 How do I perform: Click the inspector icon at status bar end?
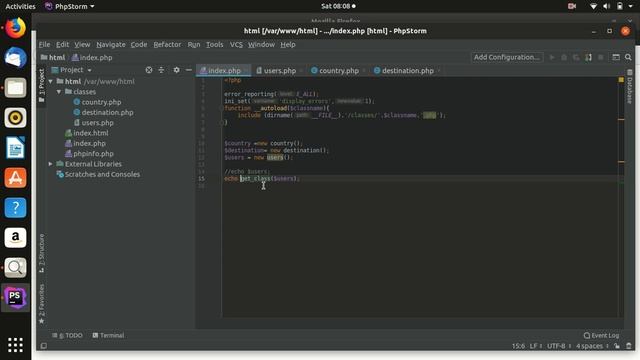click(x=629, y=346)
